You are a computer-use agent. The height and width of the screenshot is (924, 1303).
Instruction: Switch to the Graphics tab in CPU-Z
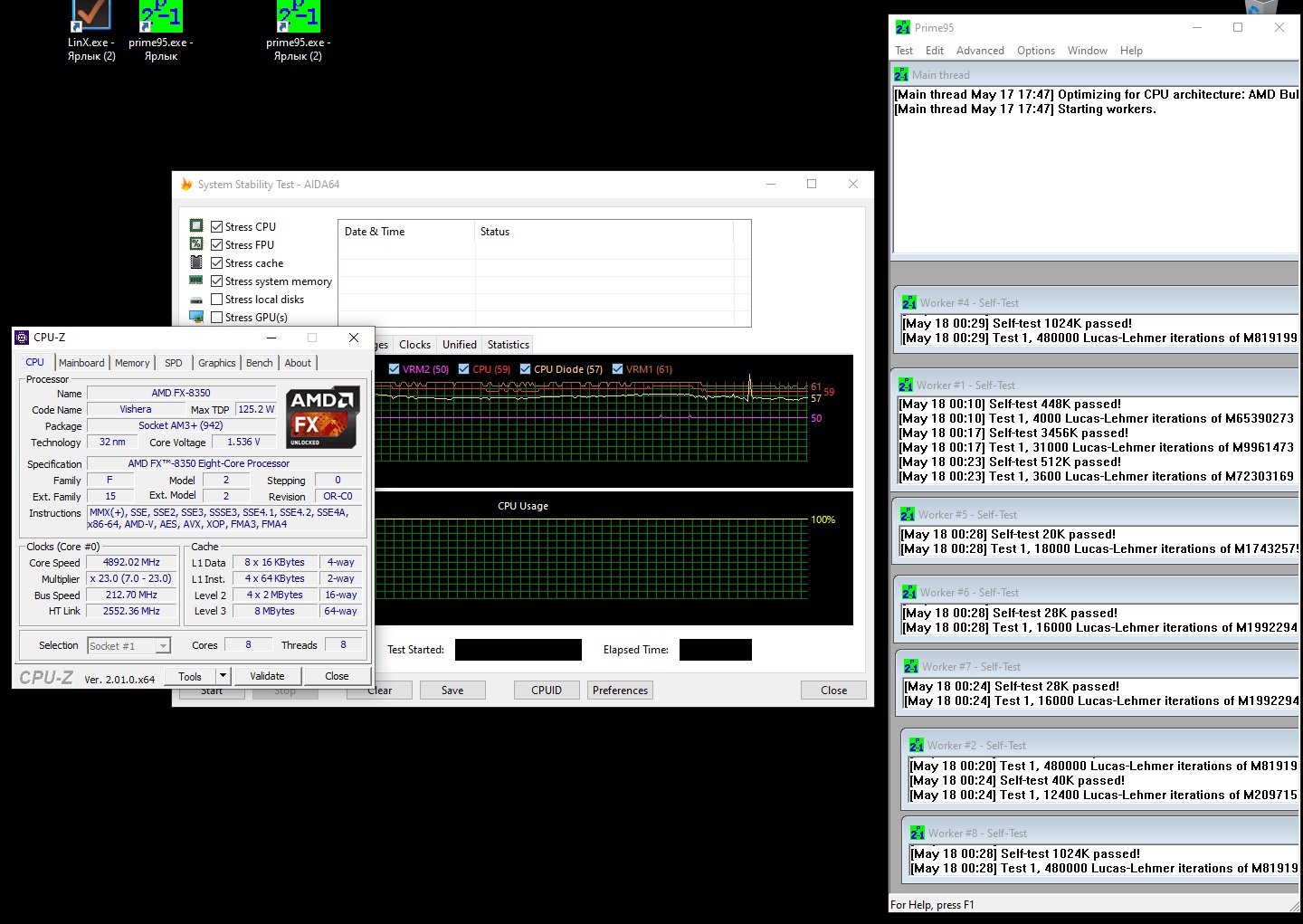tap(217, 363)
